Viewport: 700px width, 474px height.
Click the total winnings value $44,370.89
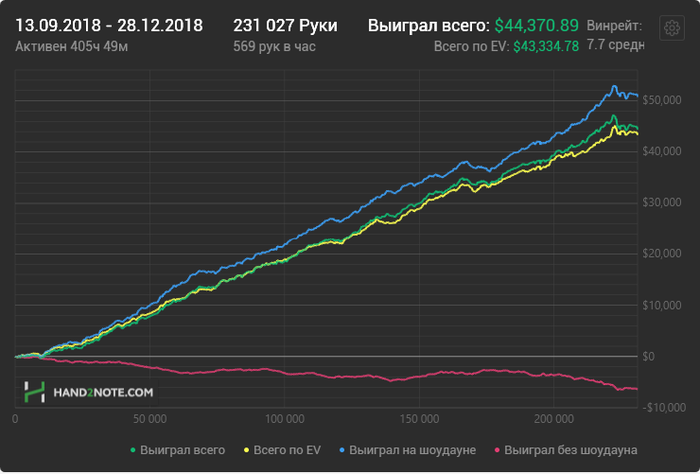pos(537,25)
